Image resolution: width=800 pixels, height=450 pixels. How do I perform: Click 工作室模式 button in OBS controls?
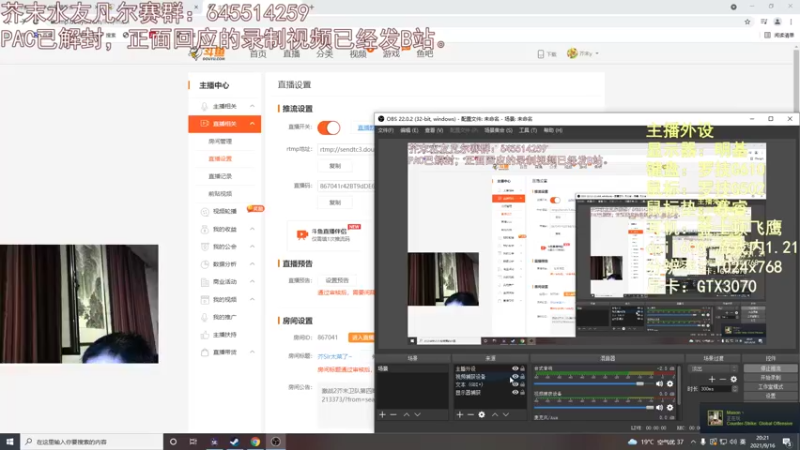click(x=770, y=387)
